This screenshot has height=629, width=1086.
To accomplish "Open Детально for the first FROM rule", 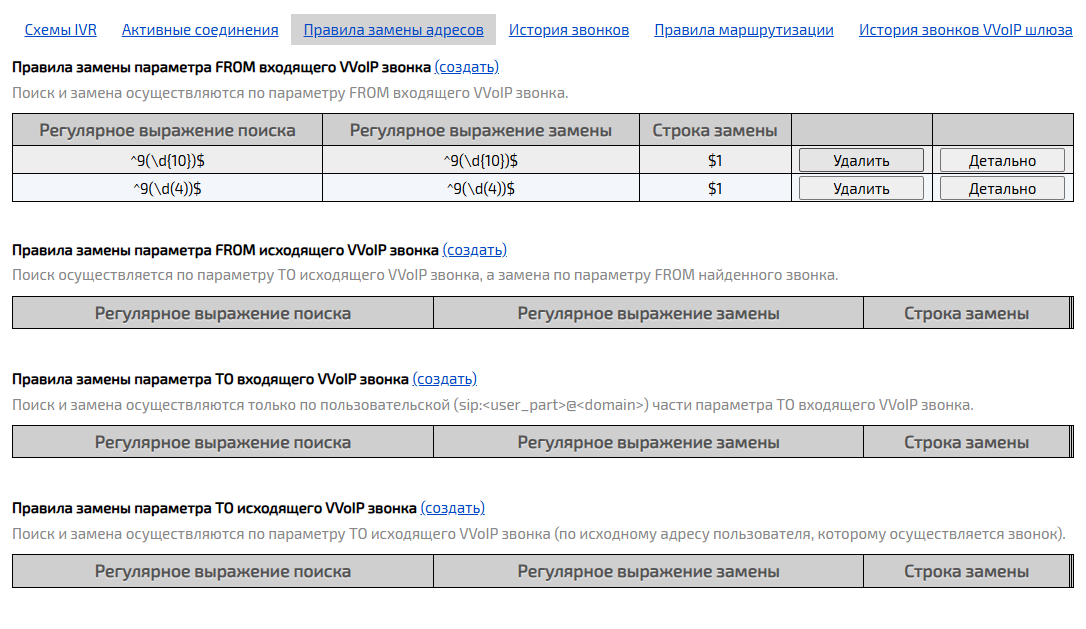I will [1002, 158].
